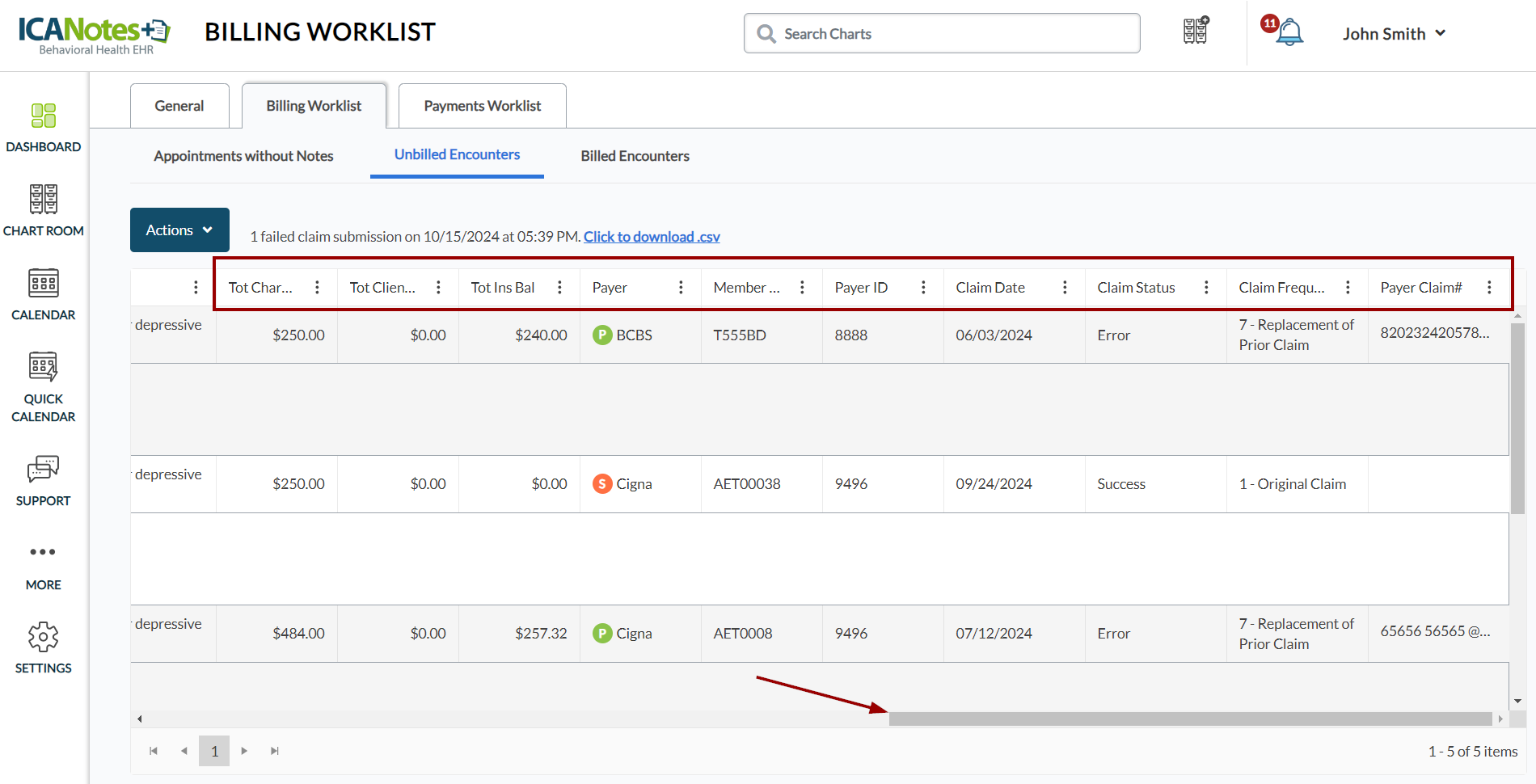Open the Dashboard from sidebar
Image resolution: width=1536 pixels, height=784 pixels.
[x=44, y=127]
